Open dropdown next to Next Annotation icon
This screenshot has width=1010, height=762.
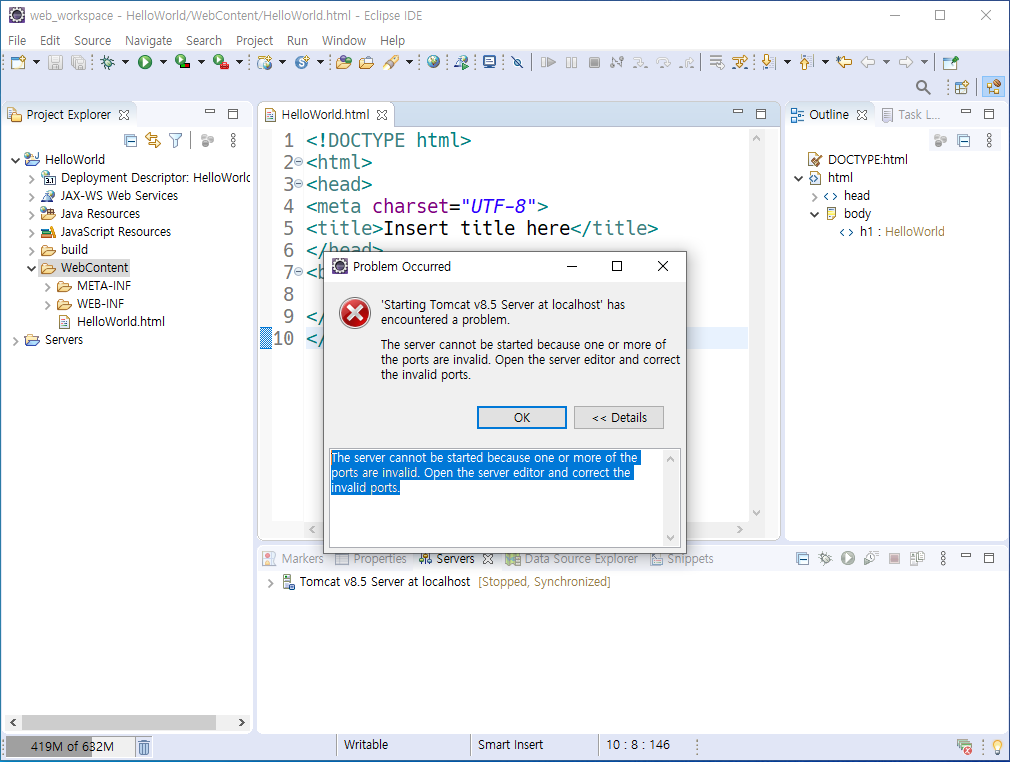click(x=787, y=62)
